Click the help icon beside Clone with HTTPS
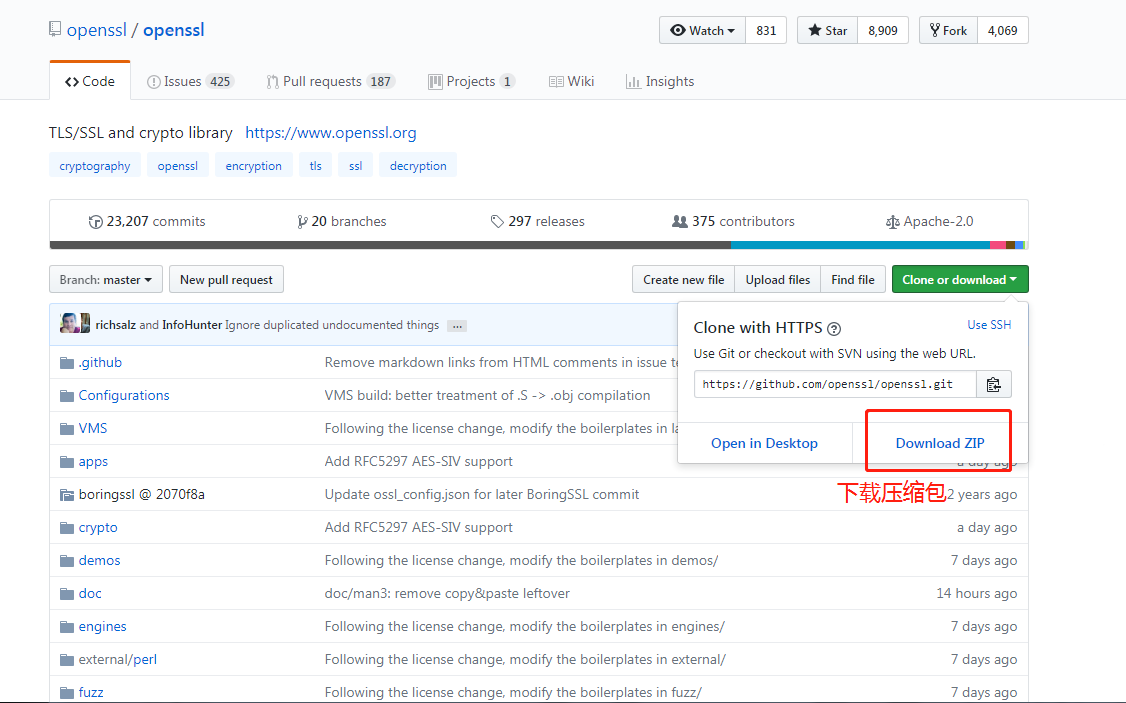This screenshot has width=1126, height=703. (834, 329)
